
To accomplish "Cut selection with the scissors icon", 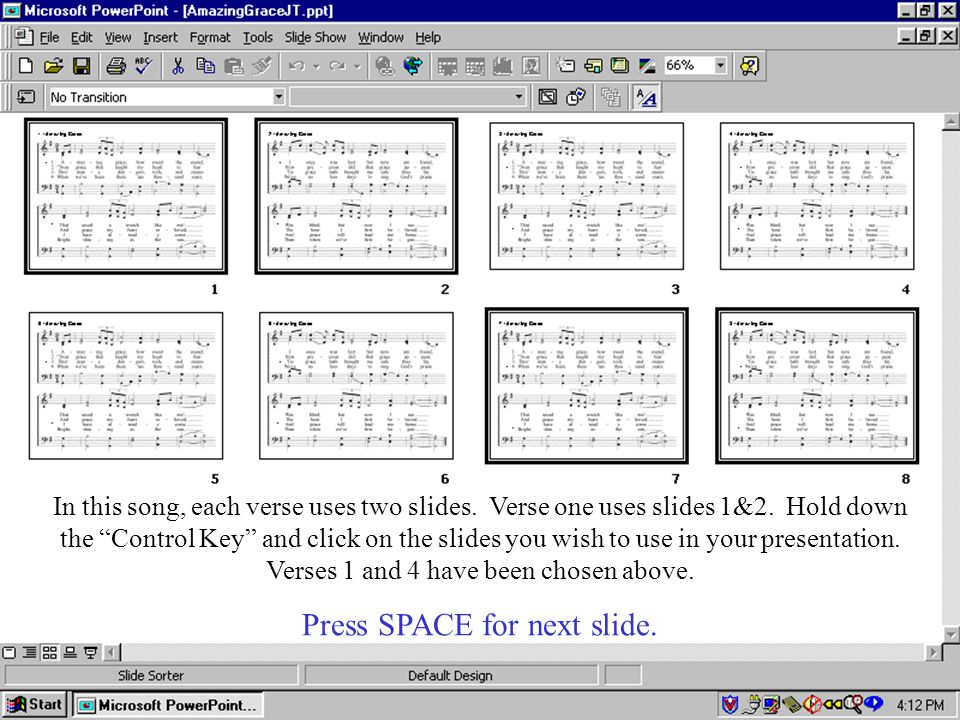I will pos(178,66).
